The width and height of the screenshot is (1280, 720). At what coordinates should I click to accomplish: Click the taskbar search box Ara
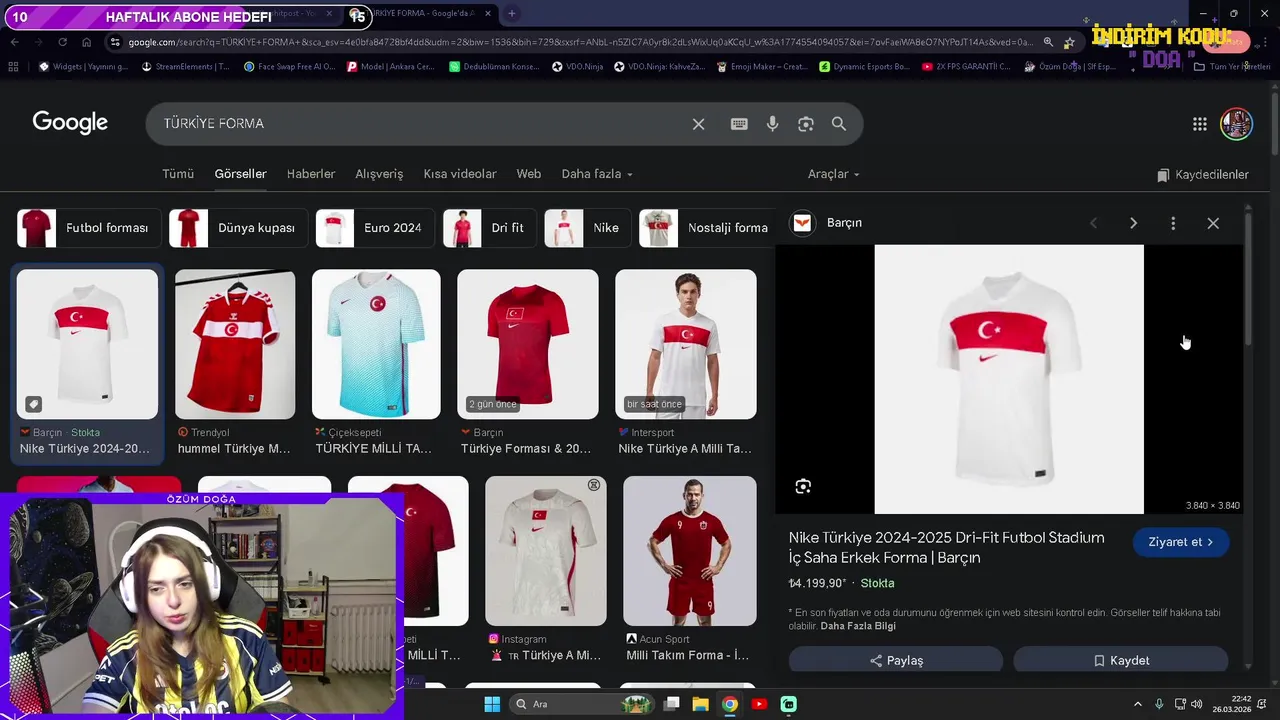click(582, 704)
